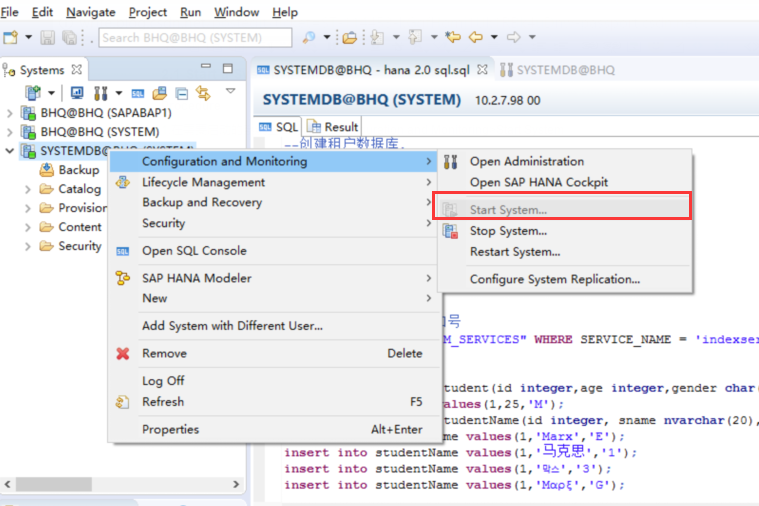Open the New wizard dropdown arrow
Image resolution: width=759 pixels, height=506 pixels.
point(29,37)
